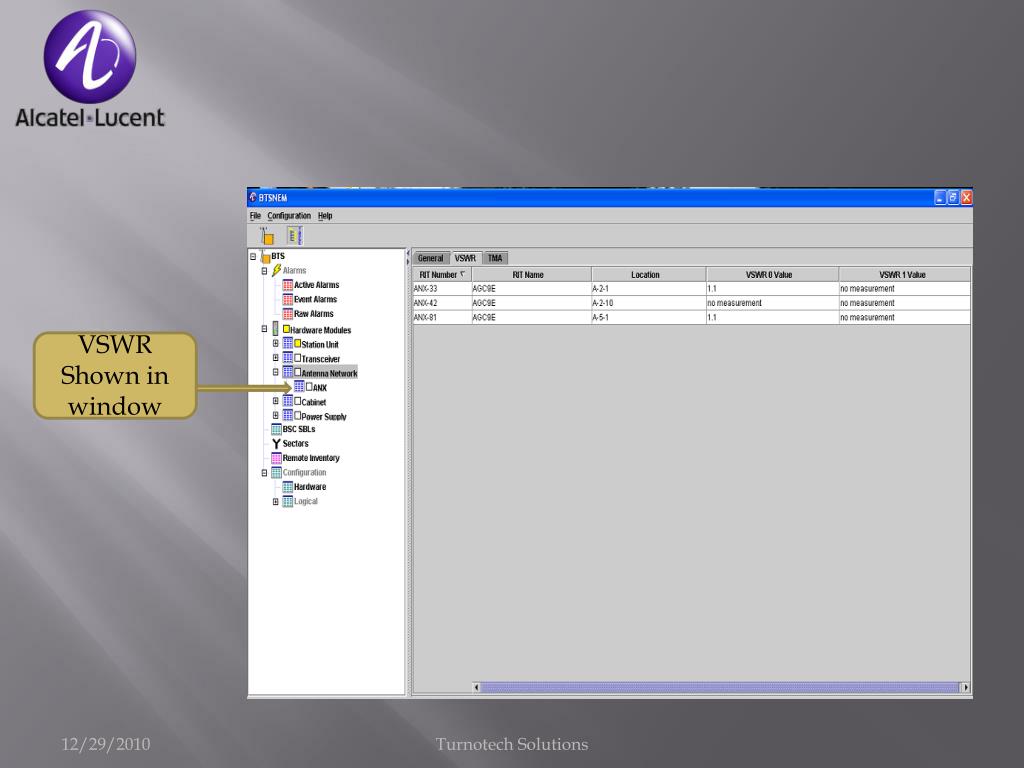Image resolution: width=1024 pixels, height=768 pixels.
Task: Click the Remote Inventory icon
Action: coord(276,458)
